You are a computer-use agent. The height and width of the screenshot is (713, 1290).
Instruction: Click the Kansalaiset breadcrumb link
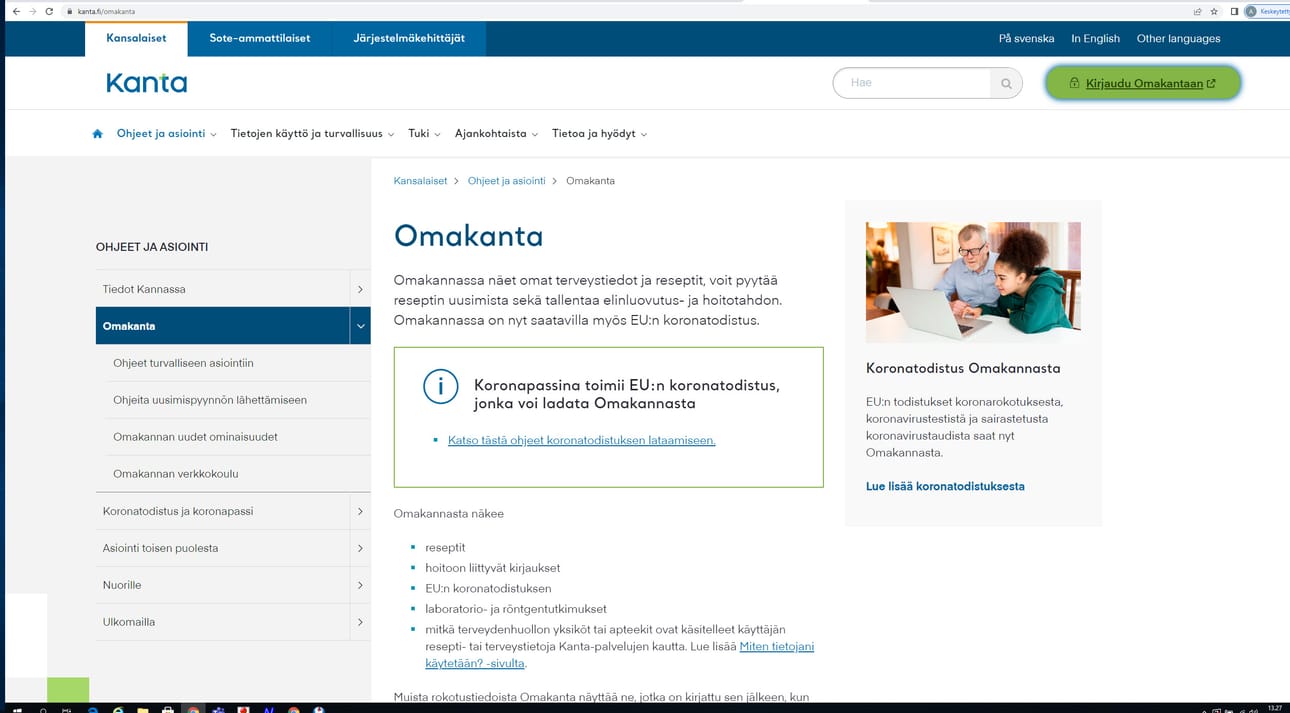[420, 181]
